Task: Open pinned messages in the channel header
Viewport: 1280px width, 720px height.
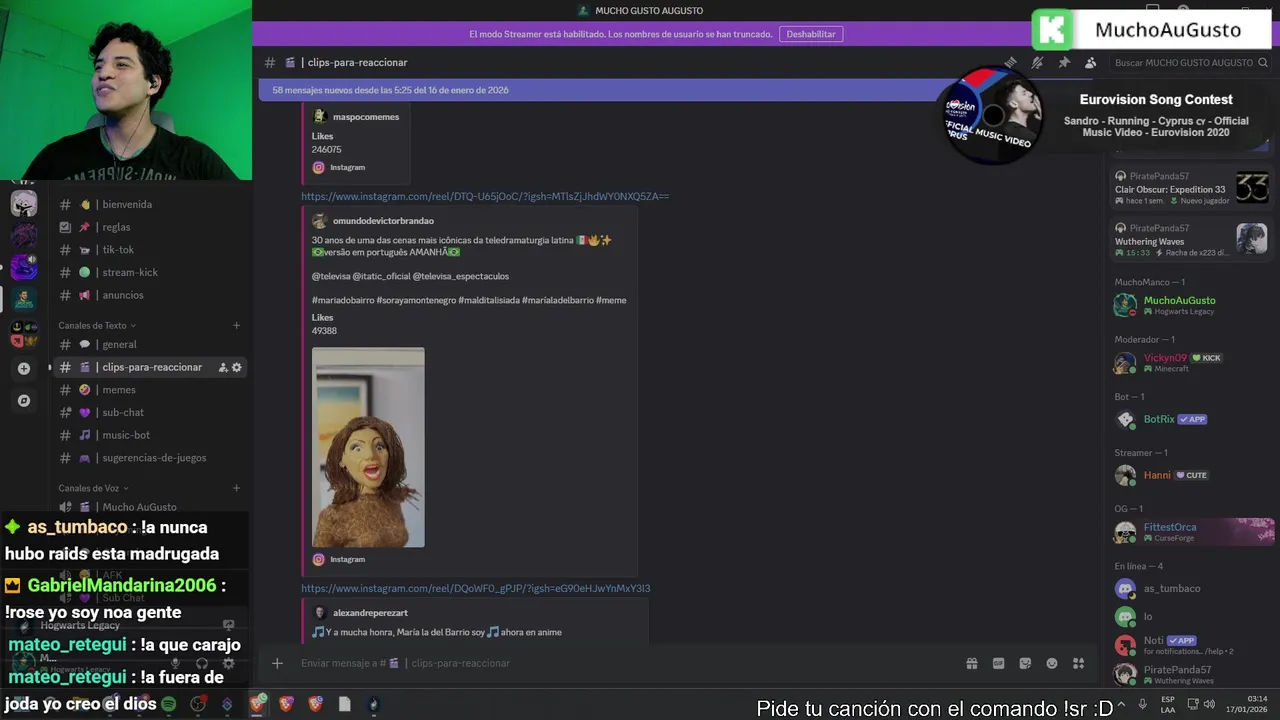Action: click(x=1064, y=62)
